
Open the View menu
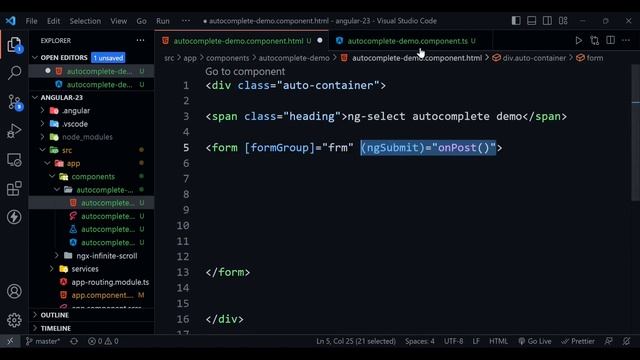[118, 21]
